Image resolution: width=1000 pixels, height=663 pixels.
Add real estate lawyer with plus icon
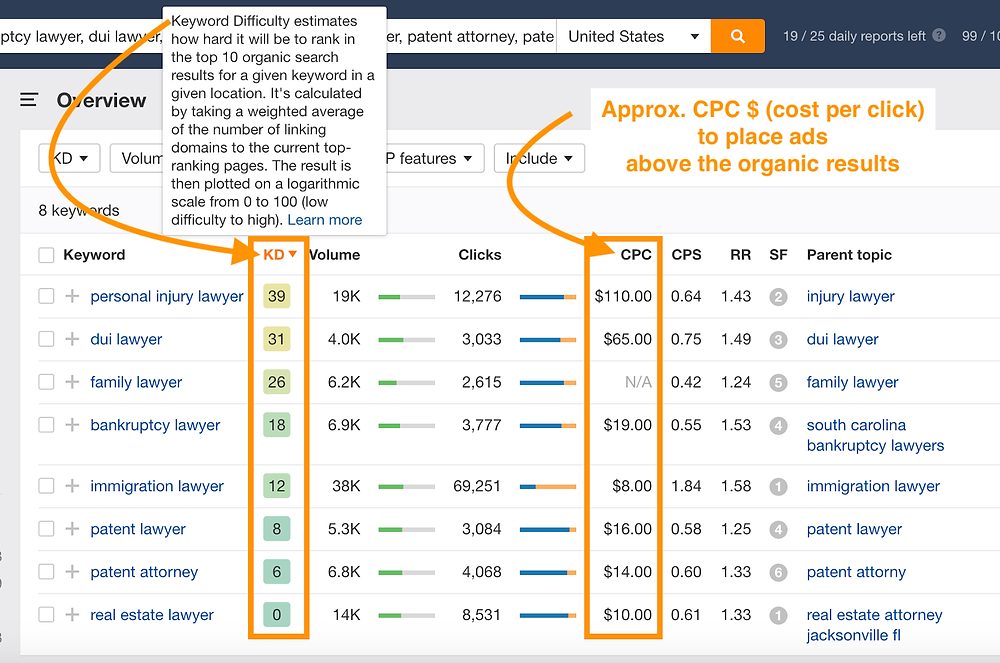[72, 615]
